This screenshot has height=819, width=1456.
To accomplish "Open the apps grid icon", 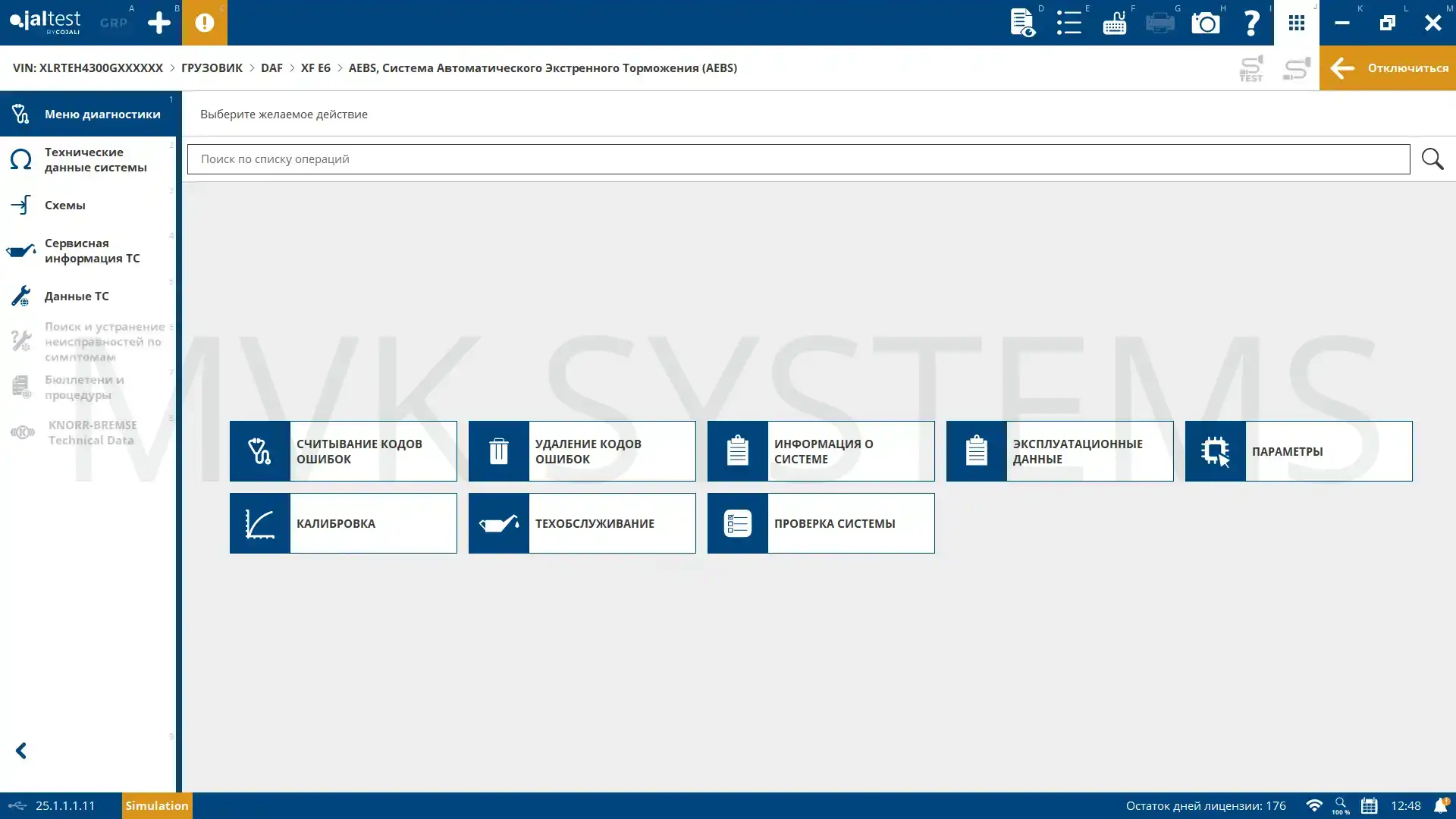I will click(x=1297, y=23).
